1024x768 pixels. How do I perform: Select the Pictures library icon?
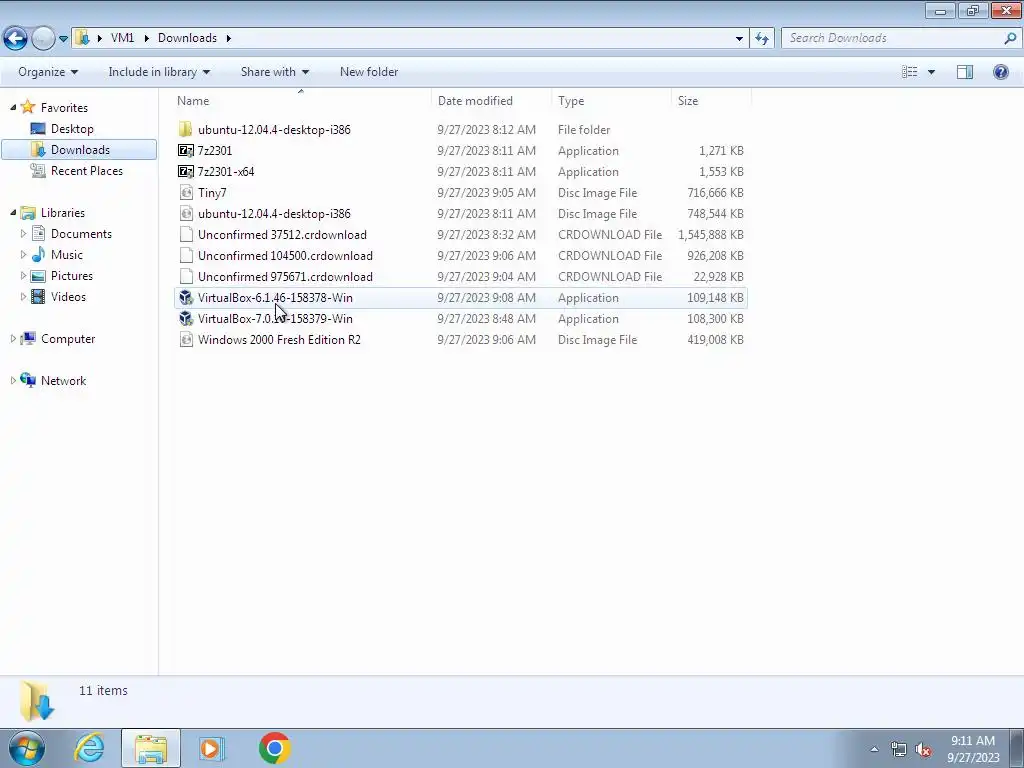(39, 276)
